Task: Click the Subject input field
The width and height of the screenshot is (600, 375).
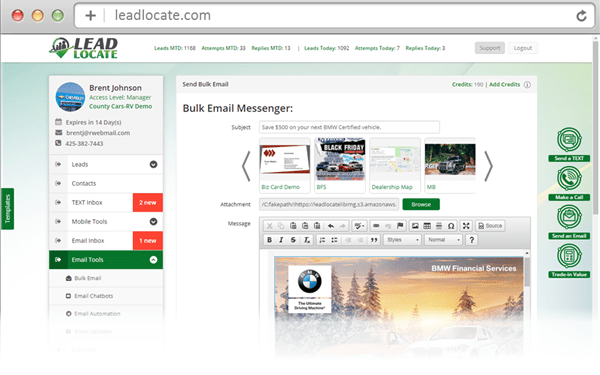Action: 349,127
